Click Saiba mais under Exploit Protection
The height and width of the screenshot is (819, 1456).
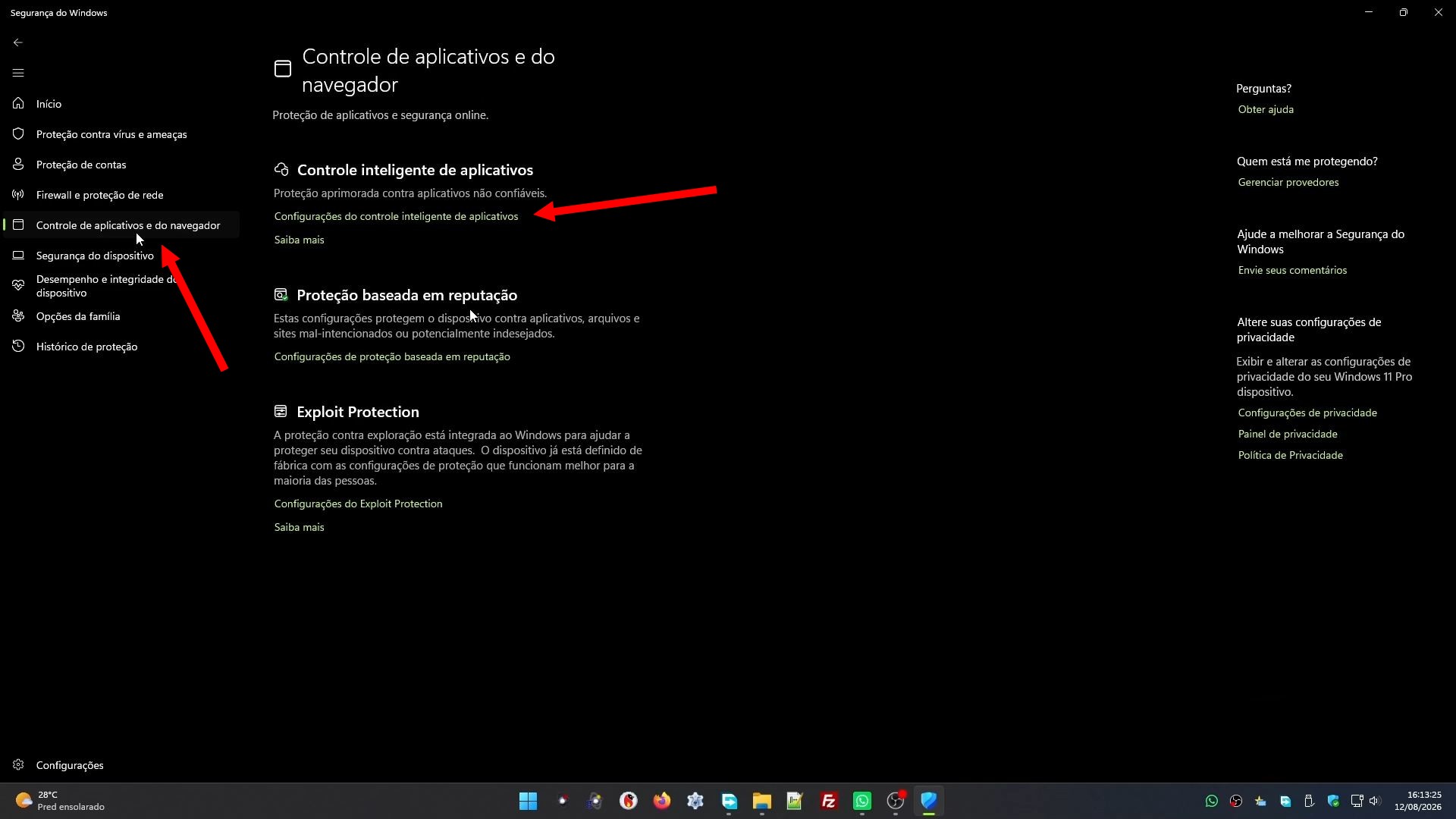click(299, 527)
